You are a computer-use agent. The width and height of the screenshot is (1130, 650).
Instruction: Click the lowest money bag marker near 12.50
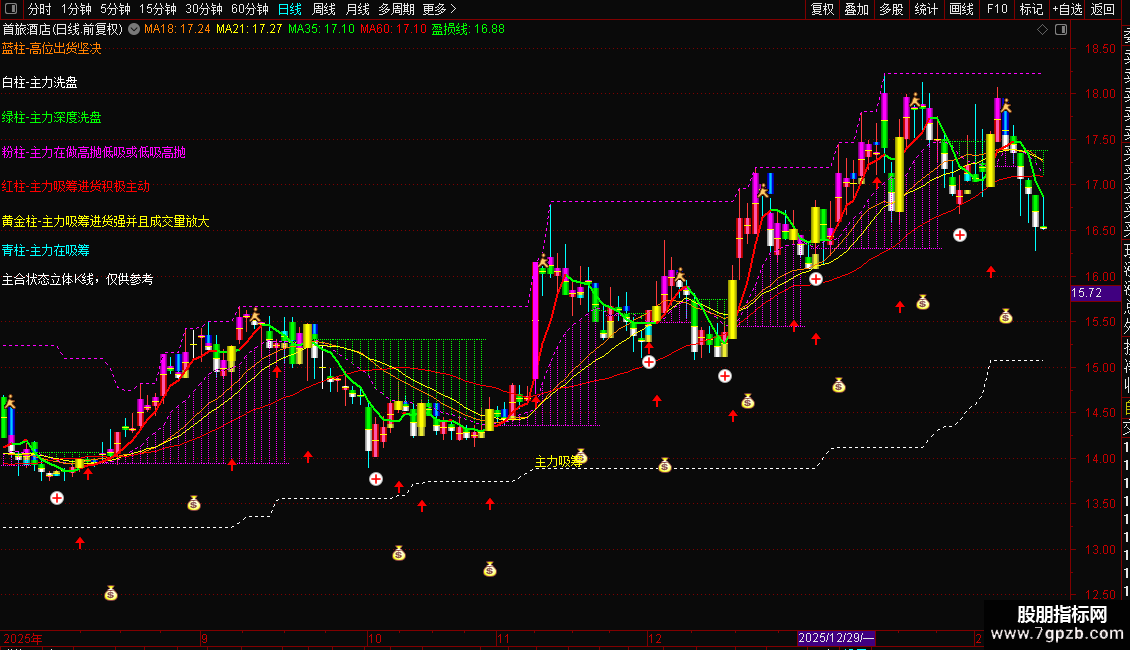click(x=110, y=593)
